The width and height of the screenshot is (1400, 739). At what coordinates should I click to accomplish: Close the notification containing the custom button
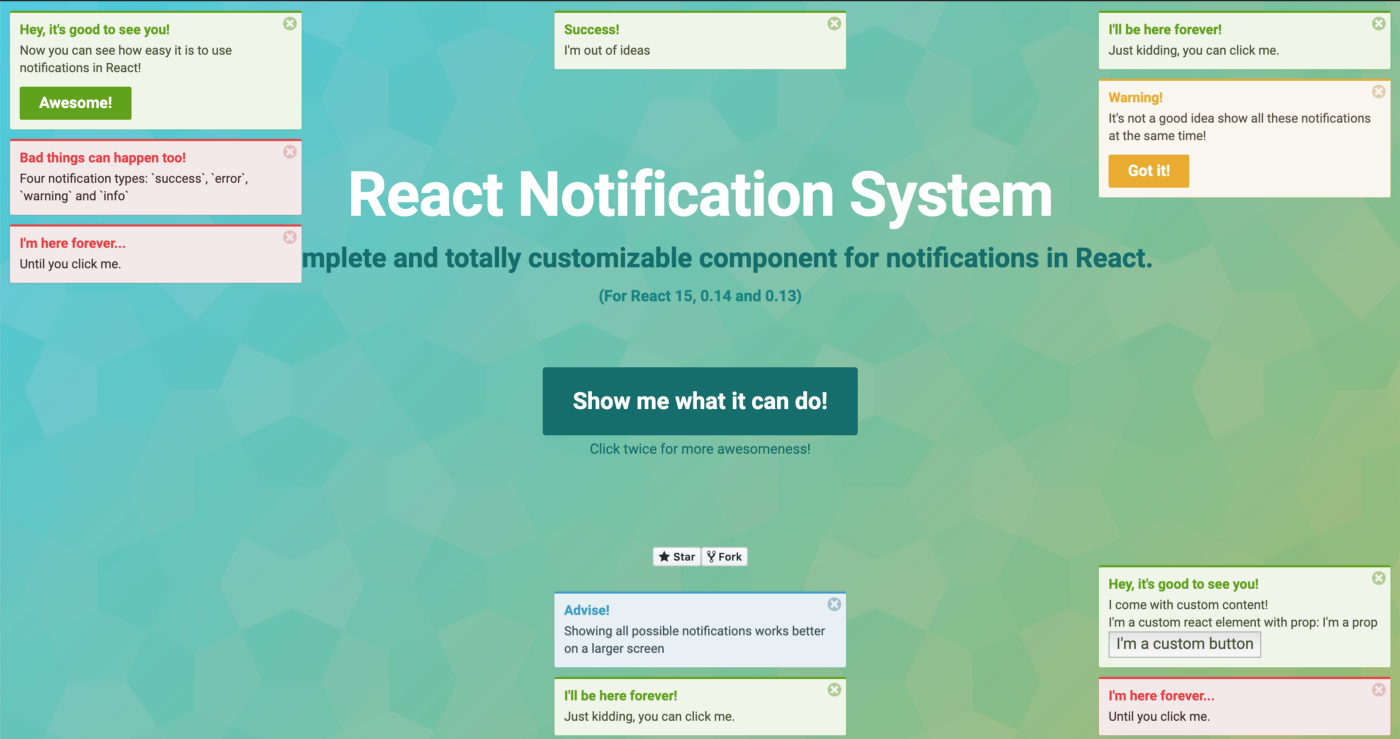pyautogui.click(x=1378, y=578)
